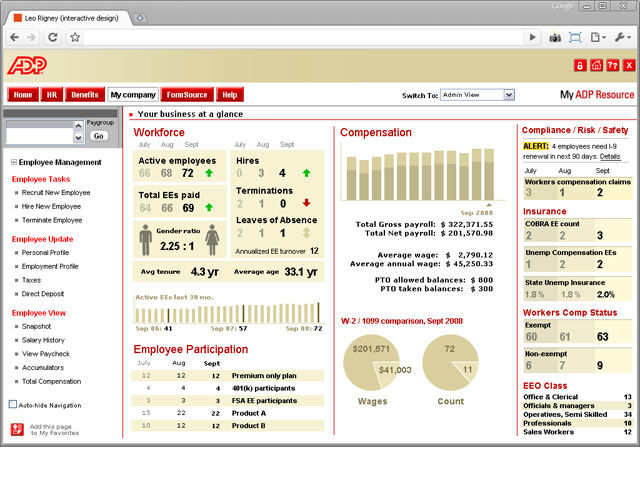Click the female figure gender ratio icon
Image resolution: width=640 pixels, height=480 pixels.
pos(212,240)
